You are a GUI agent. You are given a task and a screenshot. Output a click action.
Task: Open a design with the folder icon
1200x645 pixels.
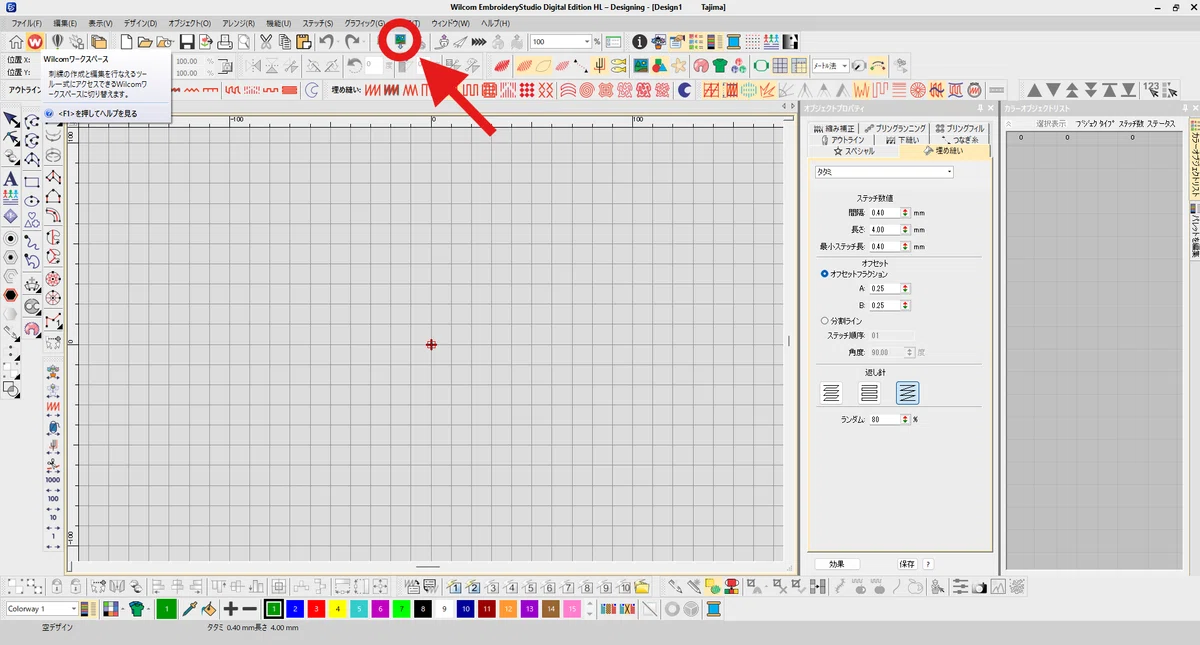[x=145, y=42]
